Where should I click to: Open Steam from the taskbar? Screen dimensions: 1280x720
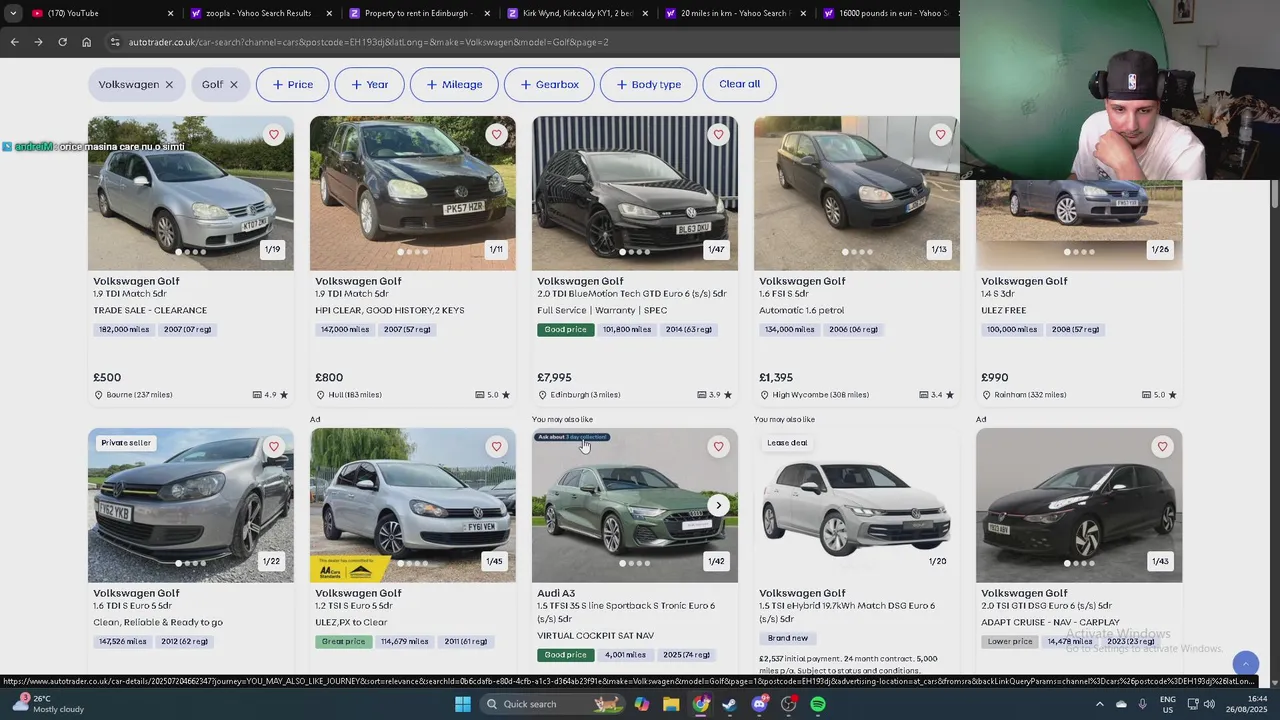[729, 704]
